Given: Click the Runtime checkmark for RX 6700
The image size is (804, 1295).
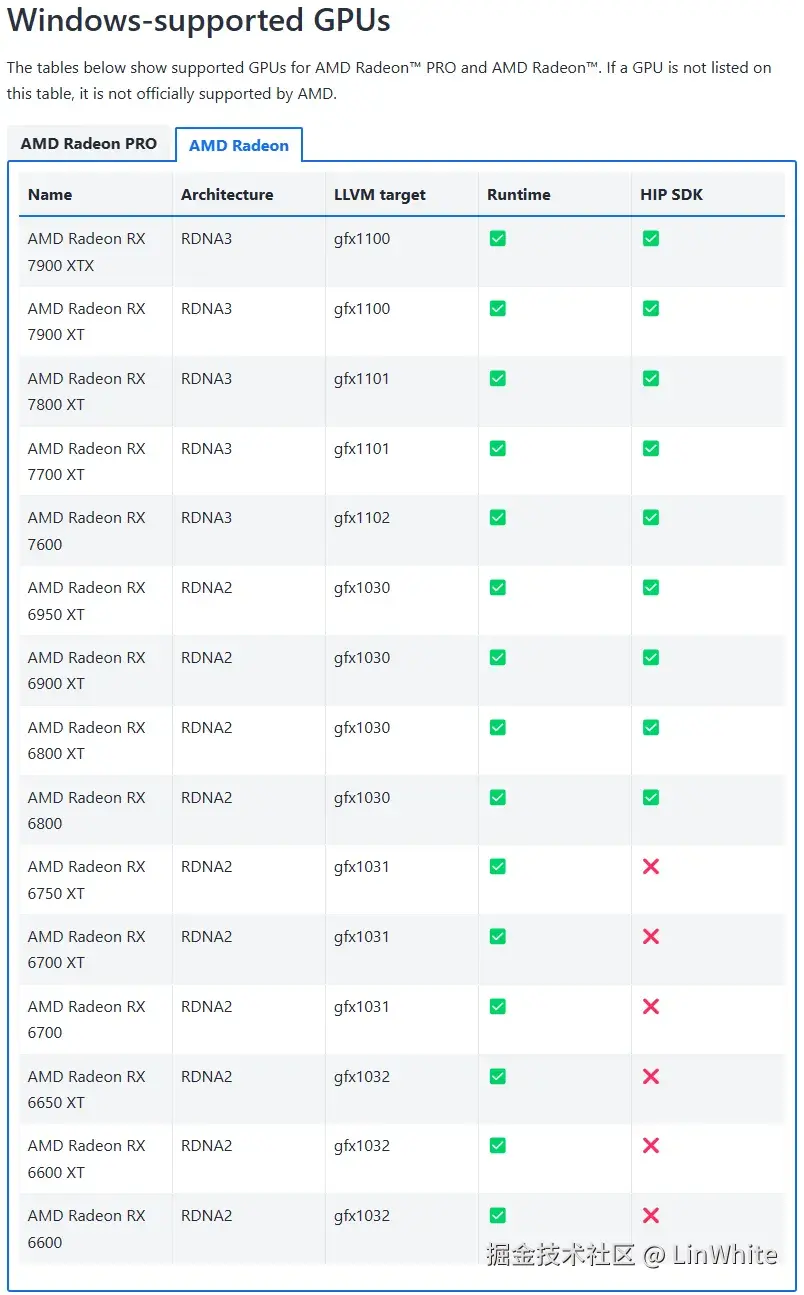Looking at the screenshot, I should (497, 1007).
